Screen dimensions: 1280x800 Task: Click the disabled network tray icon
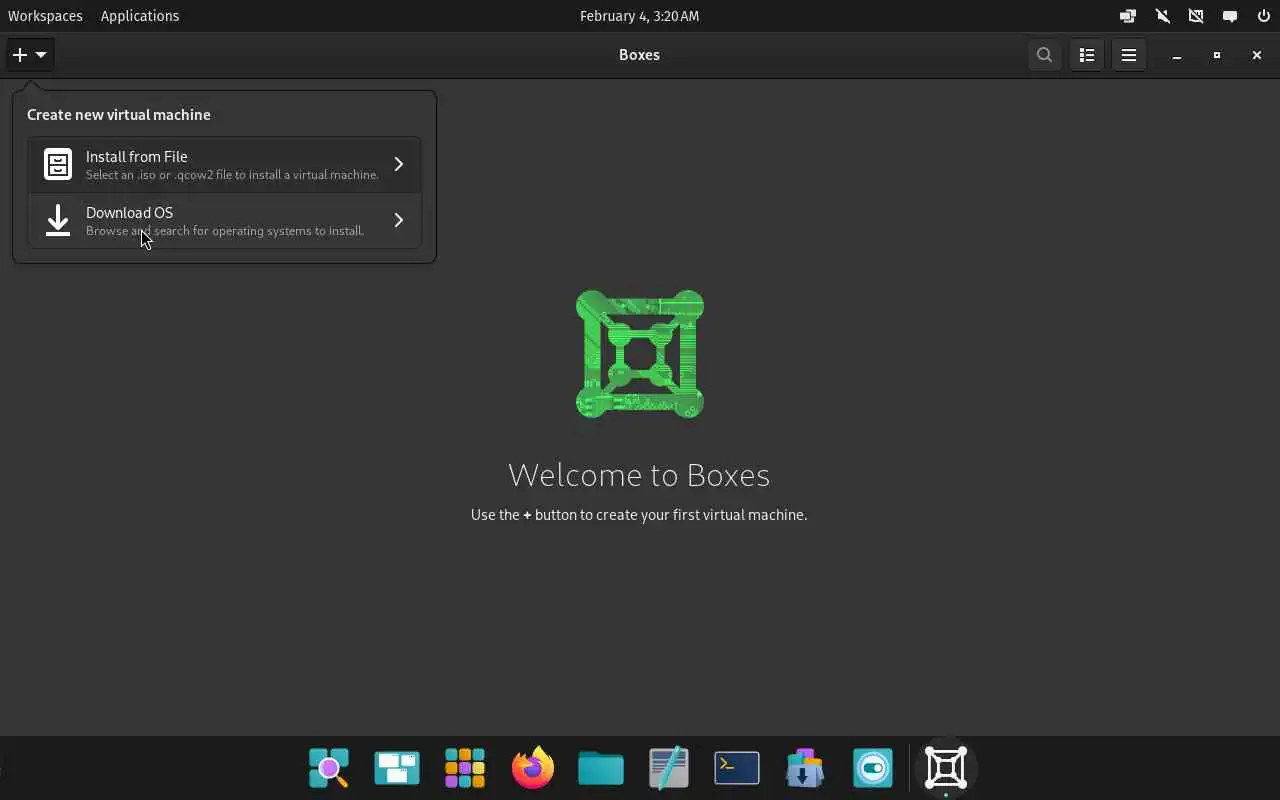1196,16
